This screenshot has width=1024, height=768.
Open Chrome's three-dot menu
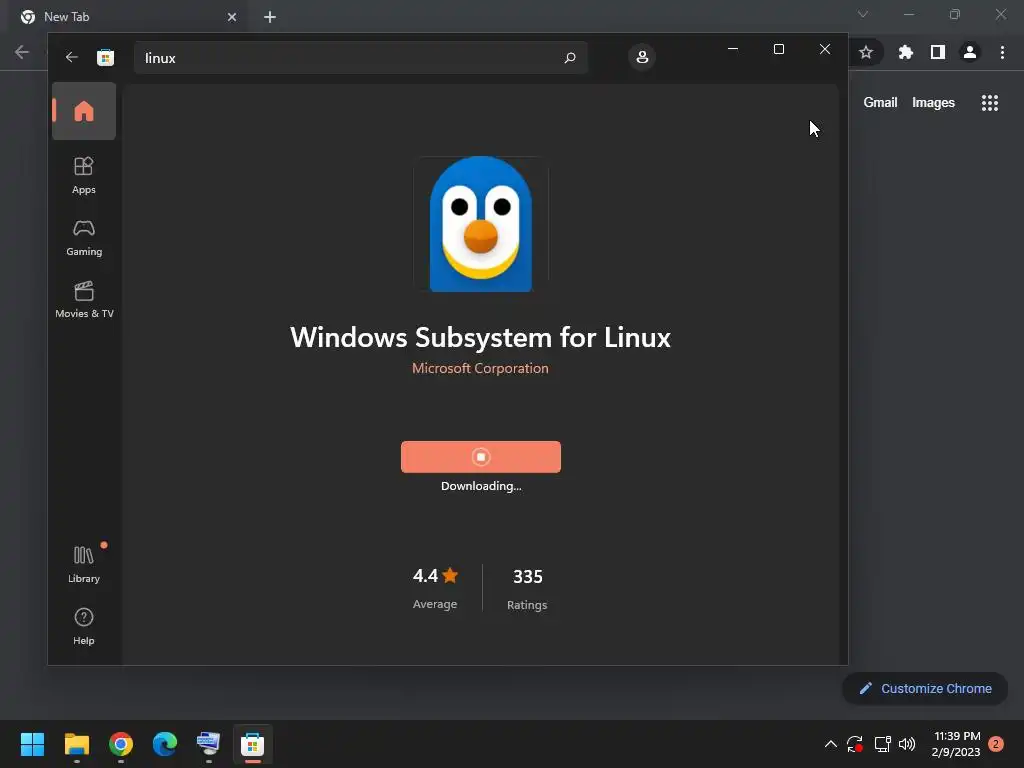pos(1002,52)
